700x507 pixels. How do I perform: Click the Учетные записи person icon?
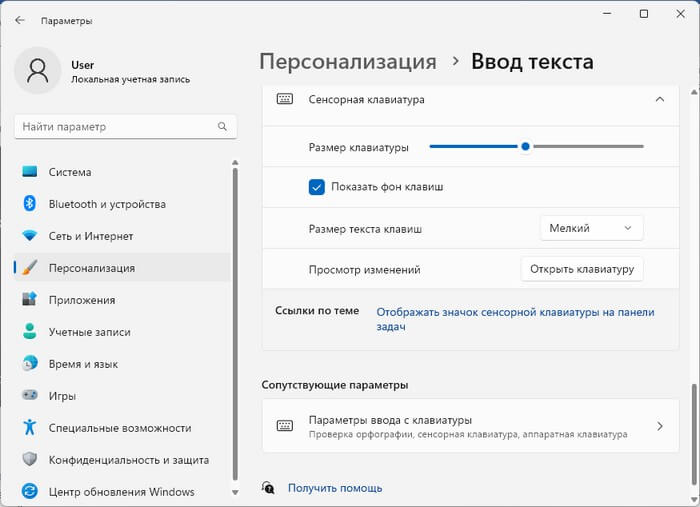pyautogui.click(x=29, y=331)
